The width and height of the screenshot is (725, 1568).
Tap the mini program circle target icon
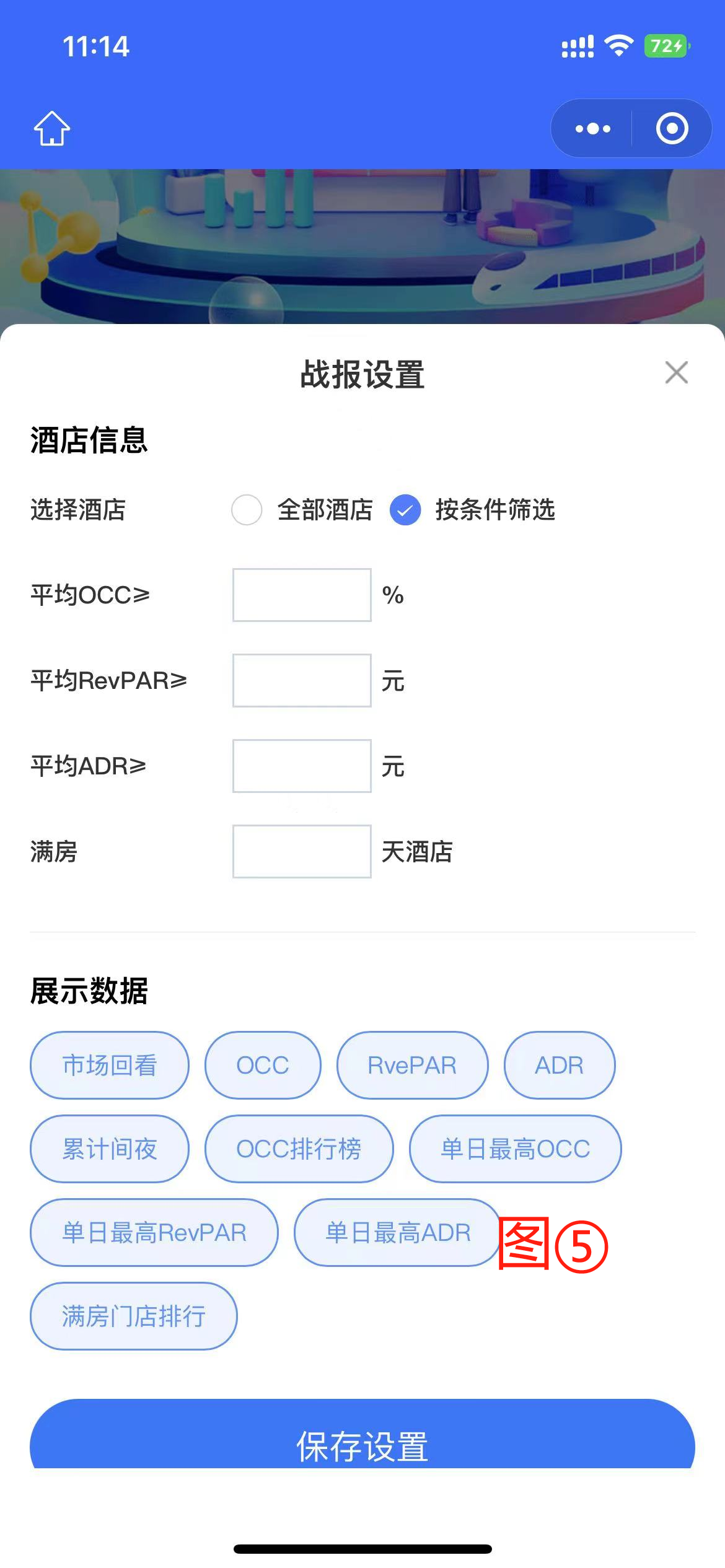pos(672,129)
